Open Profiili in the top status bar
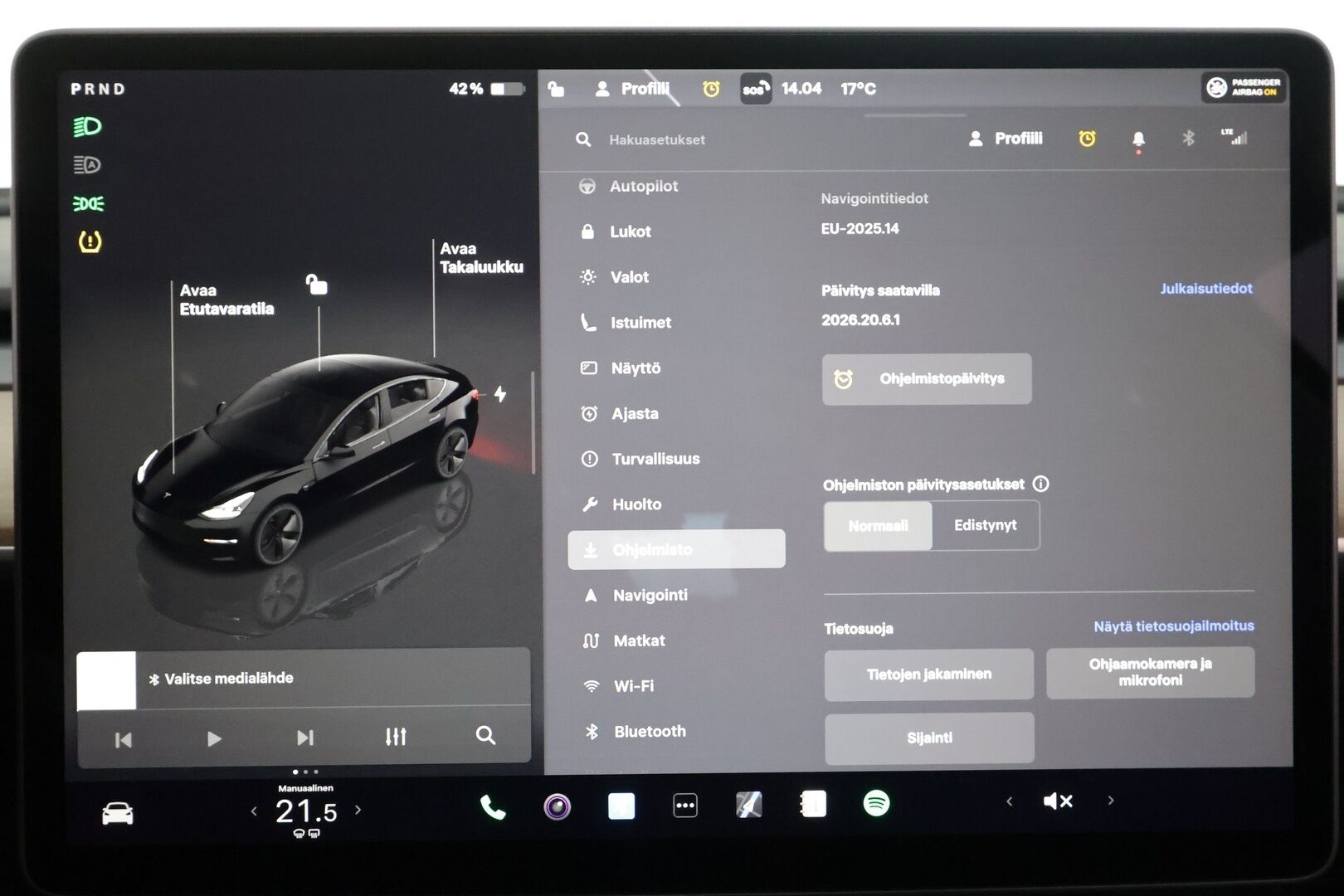Screen dimensions: 1344x896 coord(632,89)
